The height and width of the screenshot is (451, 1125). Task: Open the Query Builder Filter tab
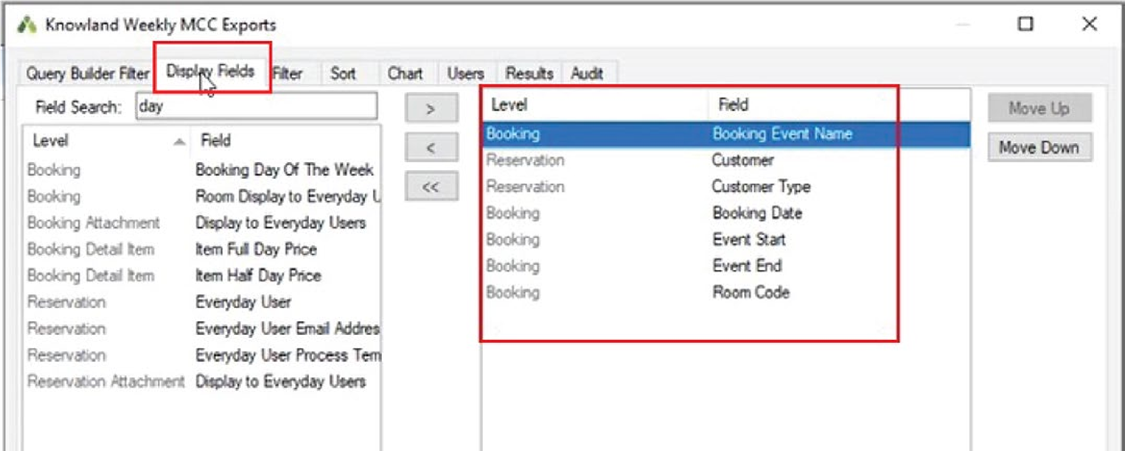coord(88,73)
